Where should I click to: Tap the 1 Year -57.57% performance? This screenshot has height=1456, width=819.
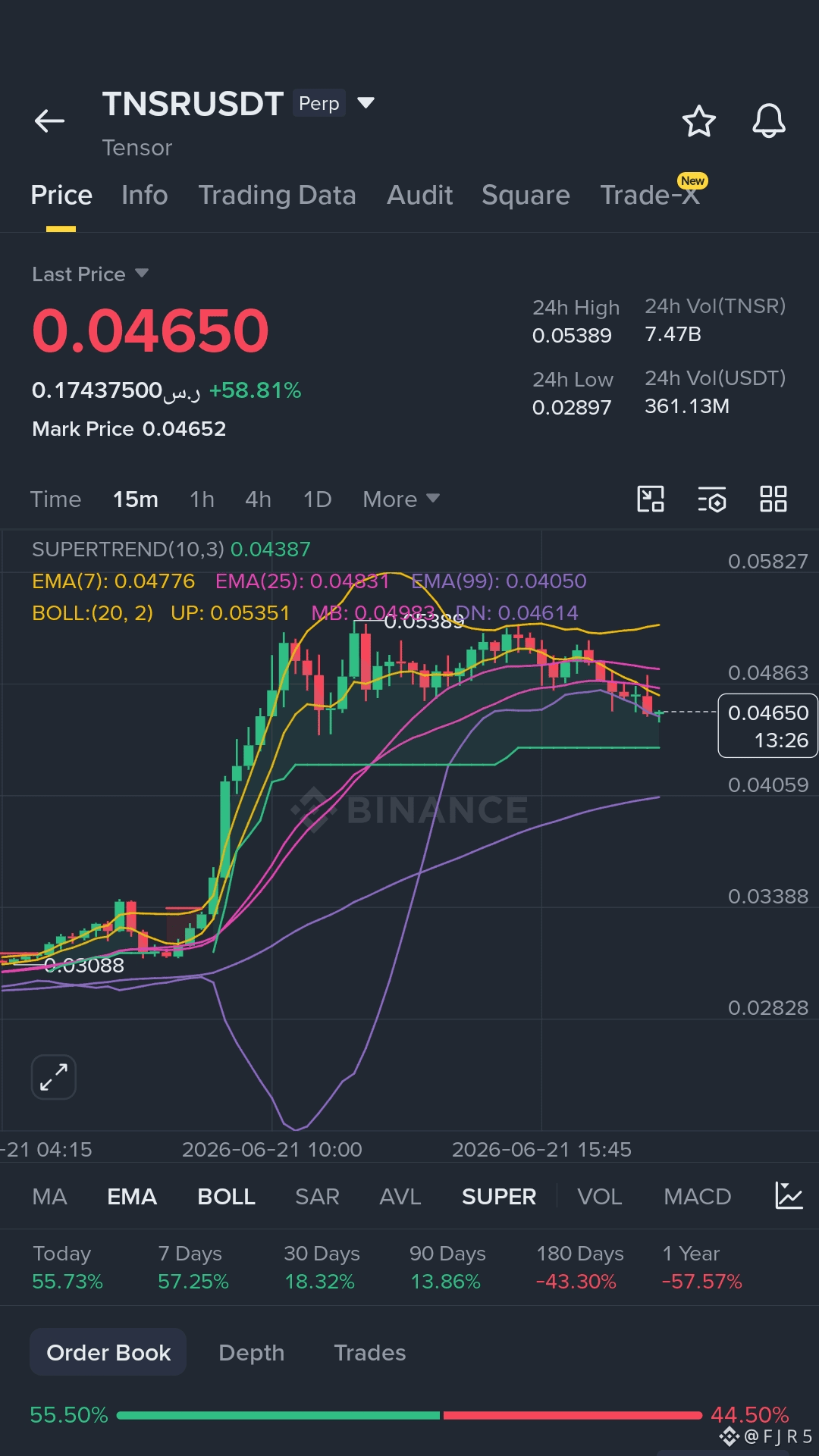pyautogui.click(x=701, y=1267)
